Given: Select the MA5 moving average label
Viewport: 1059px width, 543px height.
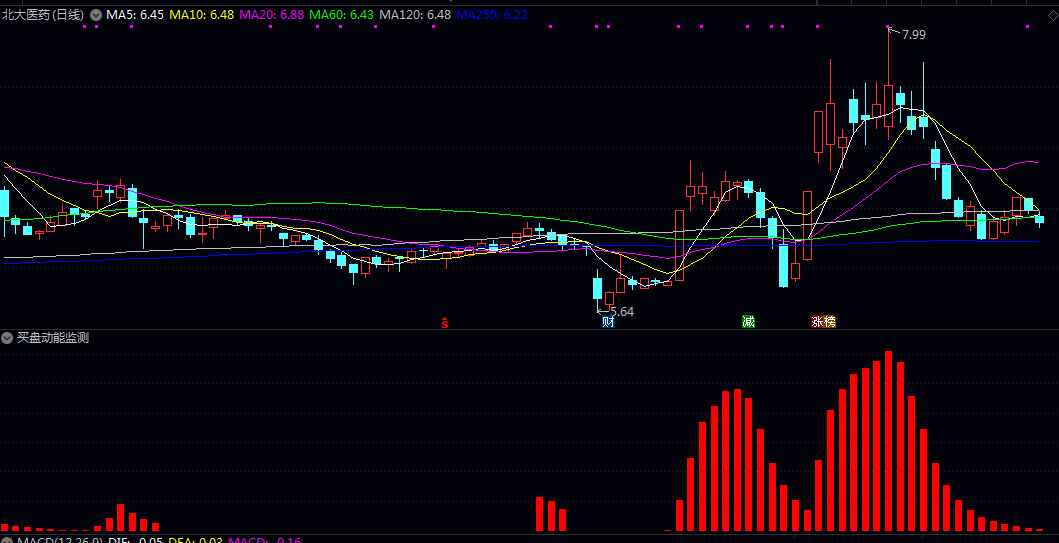Looking at the screenshot, I should click(135, 15).
